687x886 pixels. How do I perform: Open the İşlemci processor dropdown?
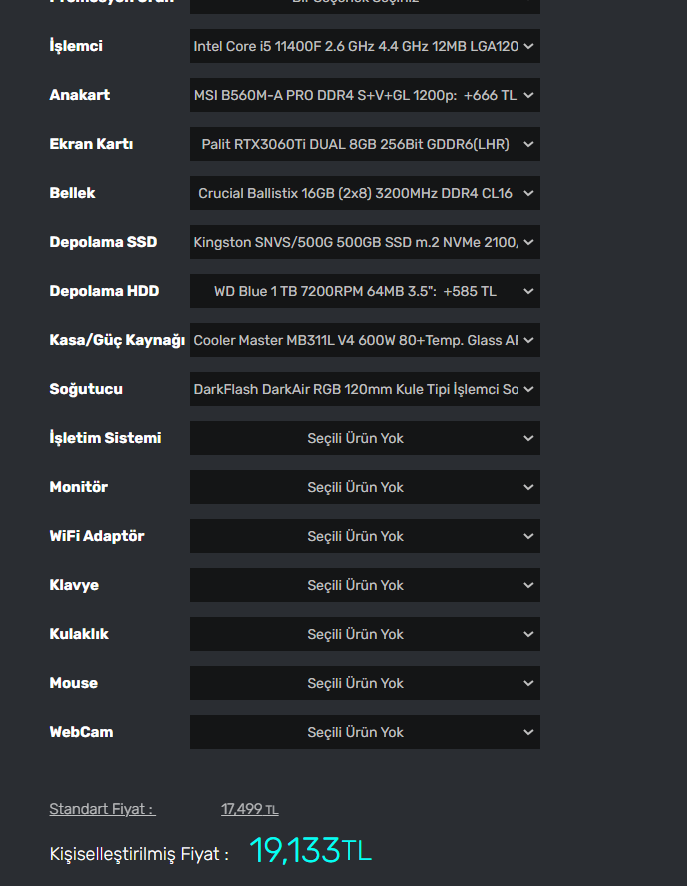pos(364,46)
